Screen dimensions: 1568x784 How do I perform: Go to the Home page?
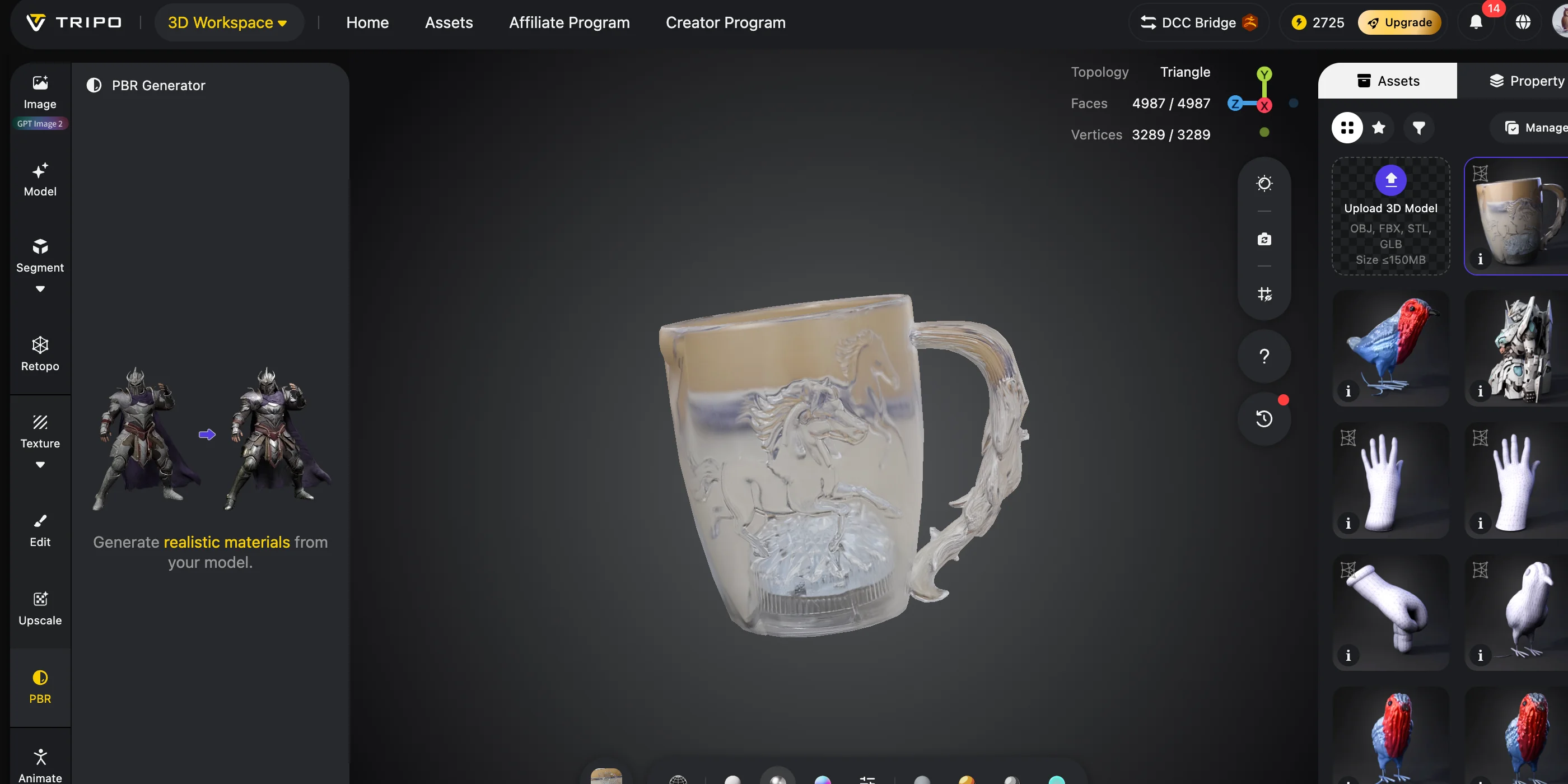367,22
